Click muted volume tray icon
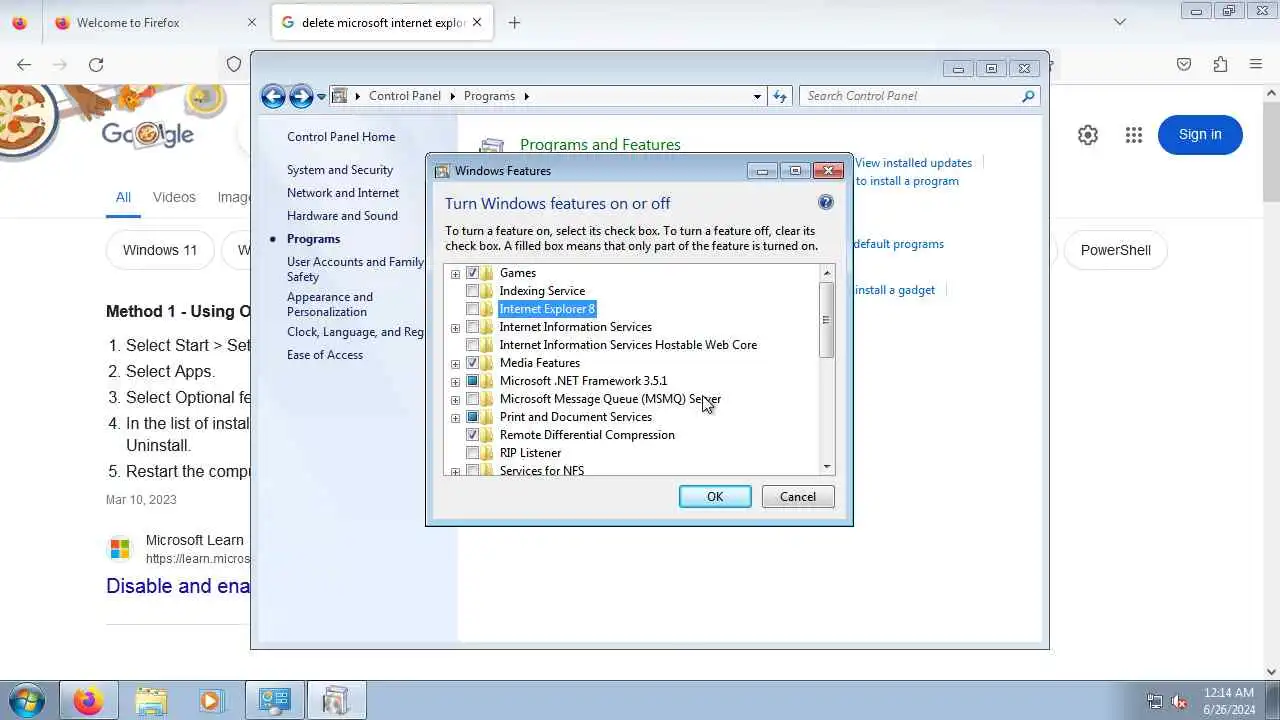Image resolution: width=1280 pixels, height=720 pixels. [1178, 701]
